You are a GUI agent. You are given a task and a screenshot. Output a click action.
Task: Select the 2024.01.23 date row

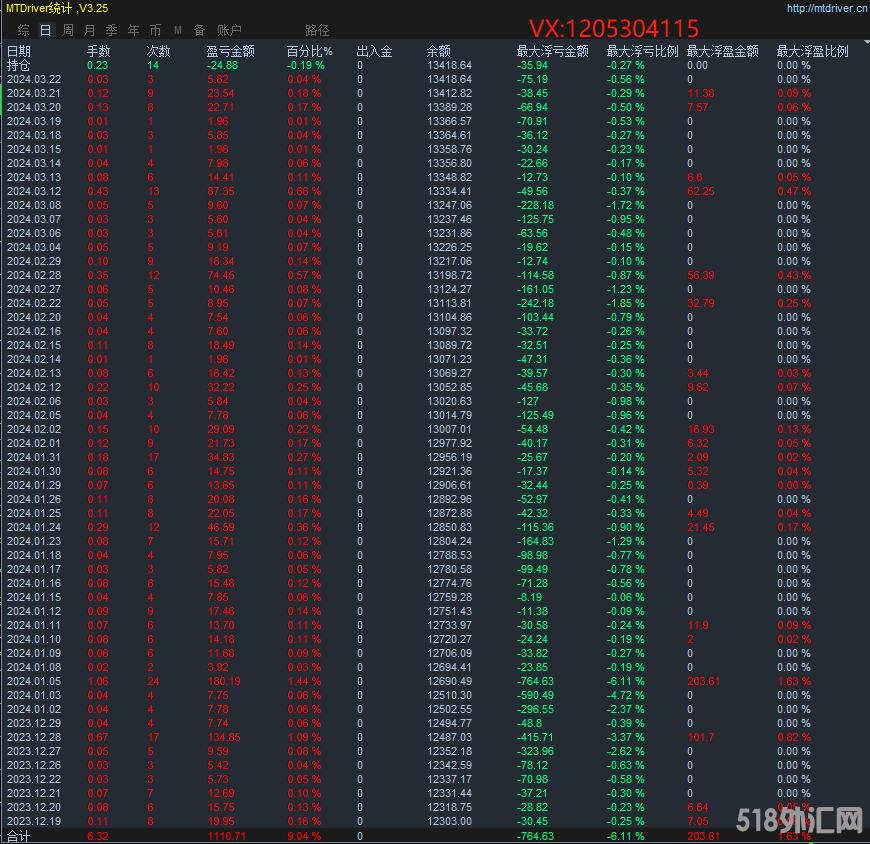34,541
